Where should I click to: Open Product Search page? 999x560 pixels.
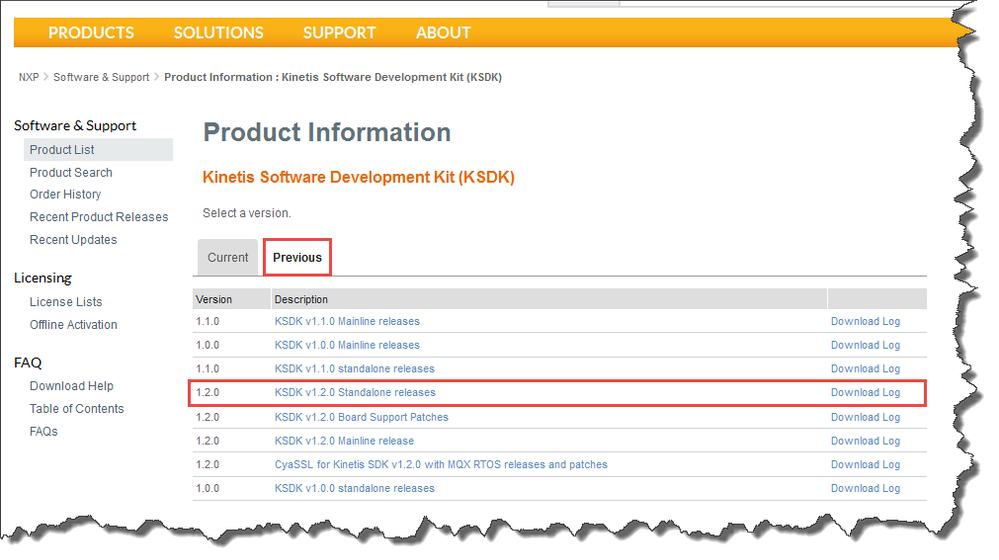tap(71, 172)
